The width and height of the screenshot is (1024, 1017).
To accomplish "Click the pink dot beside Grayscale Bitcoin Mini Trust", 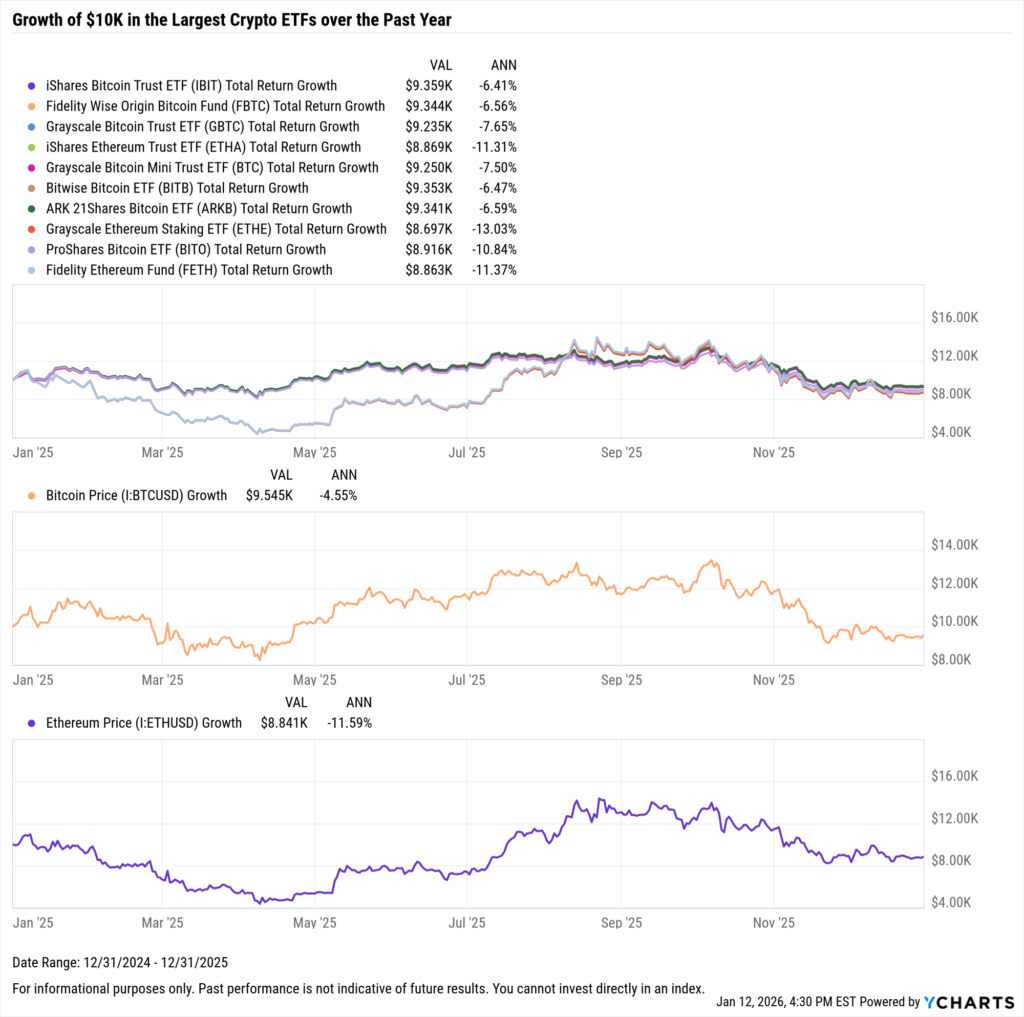I will click(33, 168).
